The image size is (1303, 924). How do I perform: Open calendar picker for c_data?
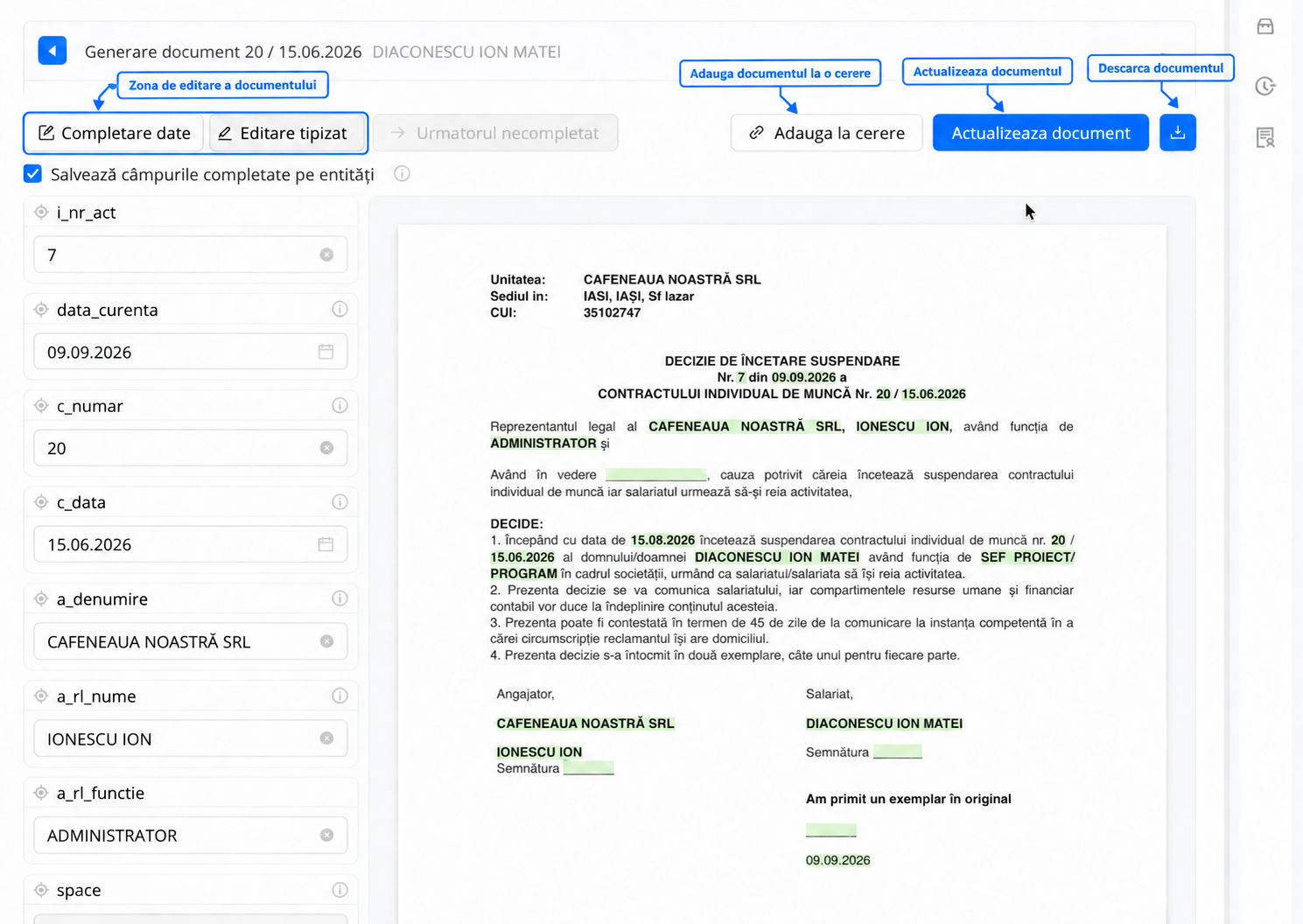pos(326,544)
